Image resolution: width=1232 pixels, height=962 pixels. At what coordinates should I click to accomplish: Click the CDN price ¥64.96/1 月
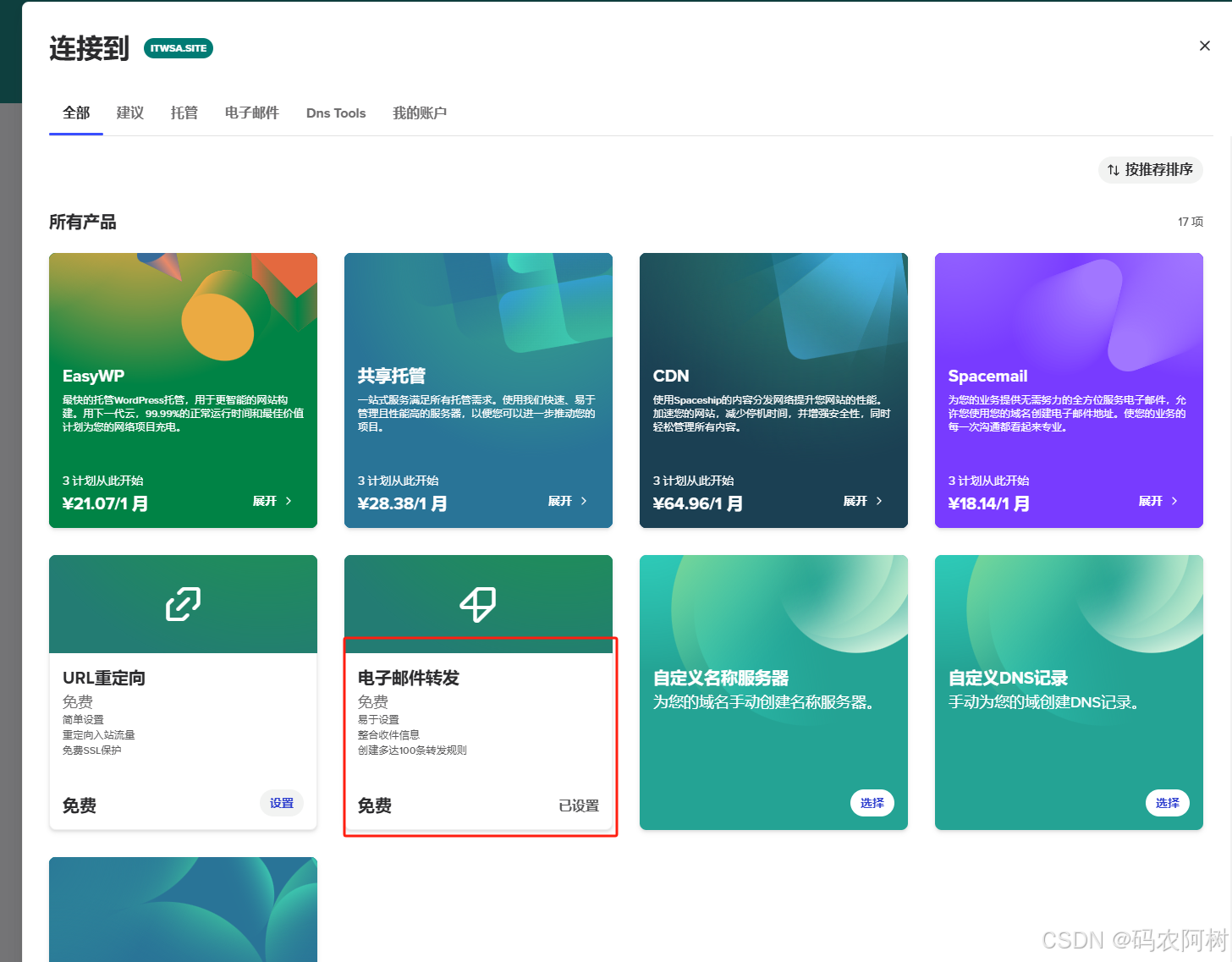pyautogui.click(x=698, y=503)
